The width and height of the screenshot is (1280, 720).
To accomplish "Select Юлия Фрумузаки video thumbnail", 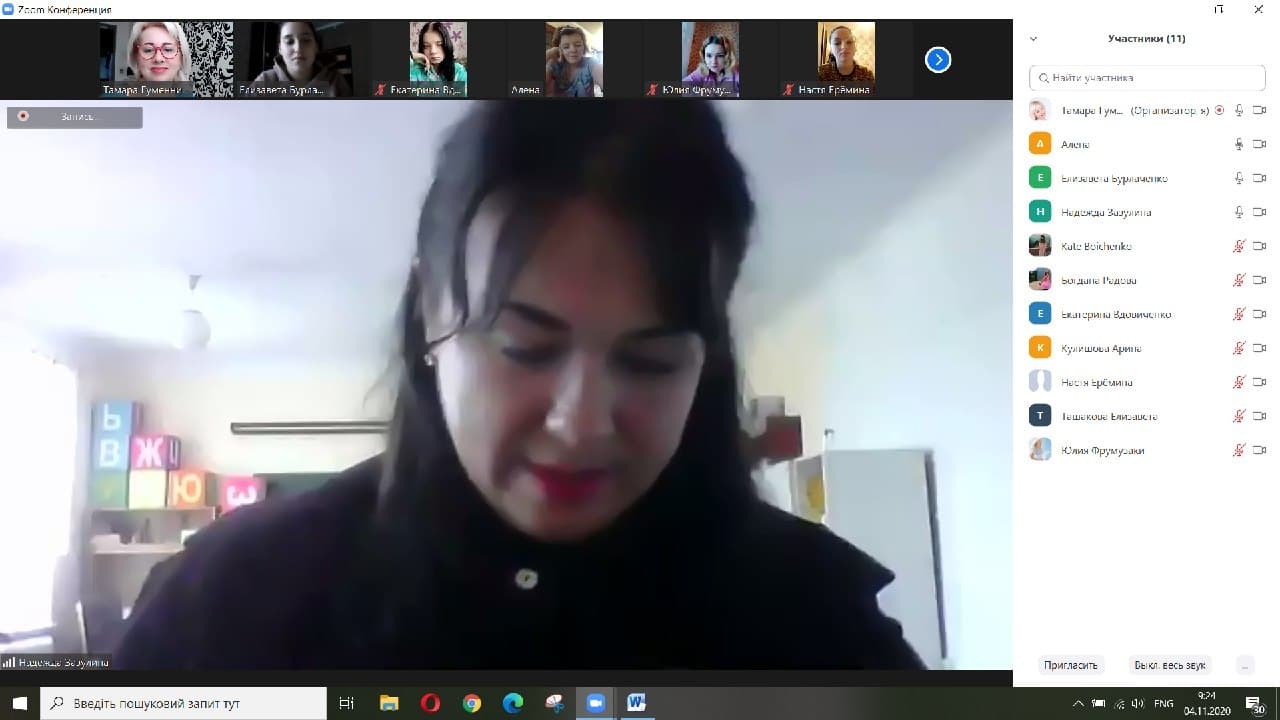I will click(x=710, y=59).
